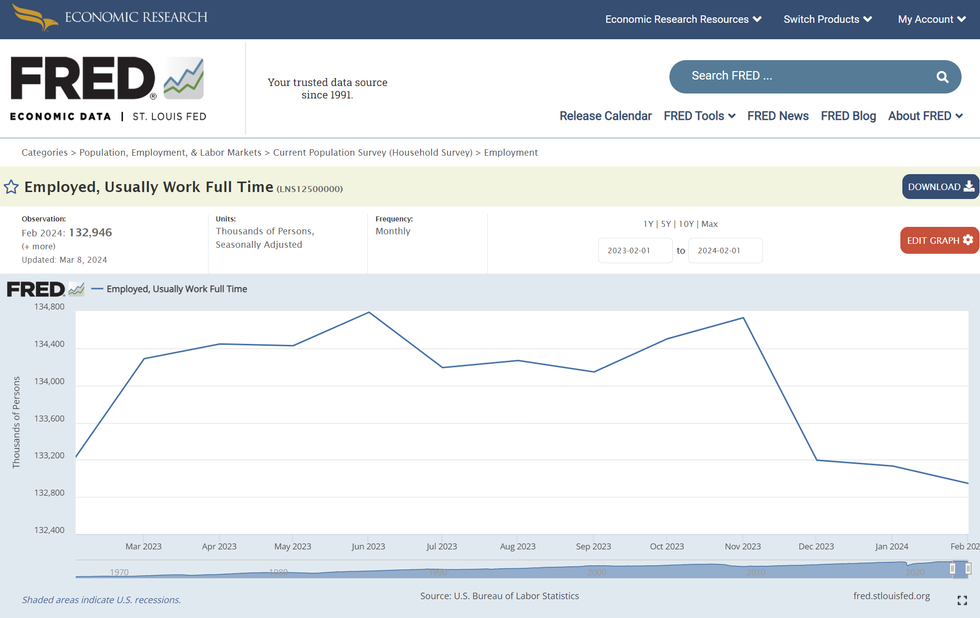The height and width of the screenshot is (618, 980).
Task: Click the right handle of timeline range slider
Action: (966, 568)
